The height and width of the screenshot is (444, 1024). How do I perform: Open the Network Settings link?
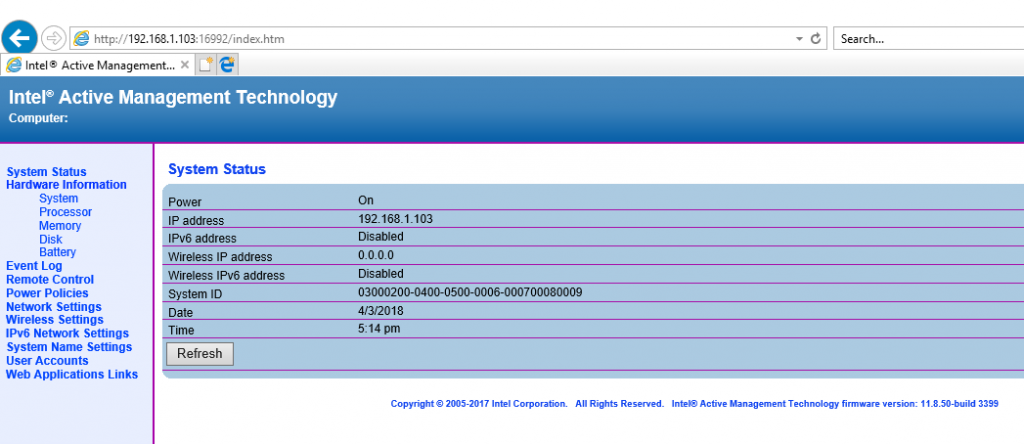point(54,307)
